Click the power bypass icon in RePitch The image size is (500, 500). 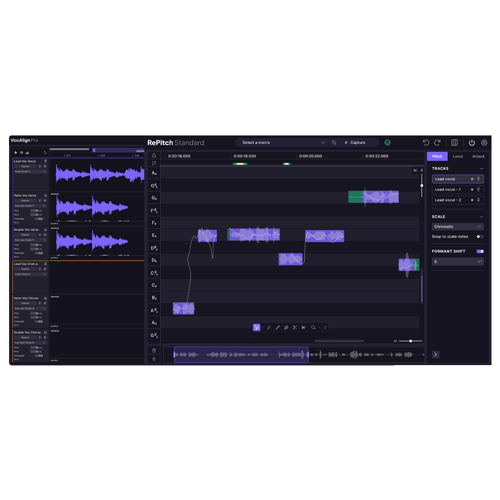pos(472,143)
